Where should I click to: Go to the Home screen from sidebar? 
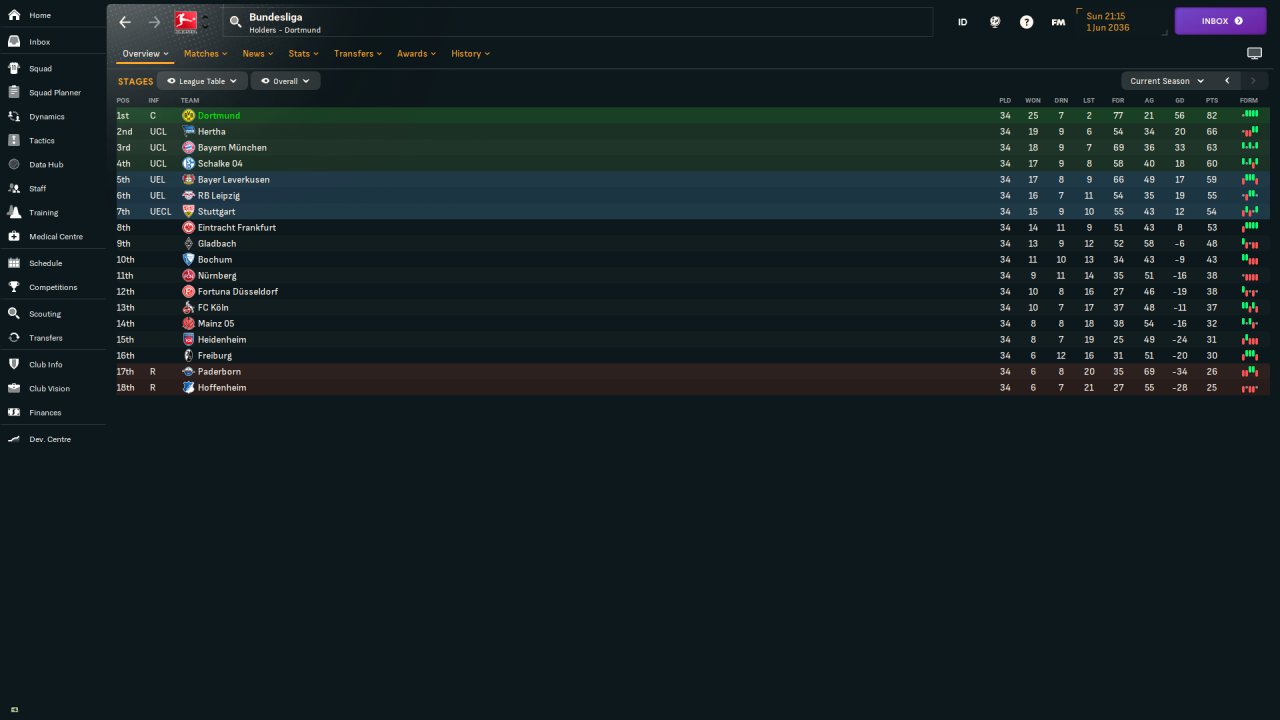pyautogui.click(x=40, y=16)
